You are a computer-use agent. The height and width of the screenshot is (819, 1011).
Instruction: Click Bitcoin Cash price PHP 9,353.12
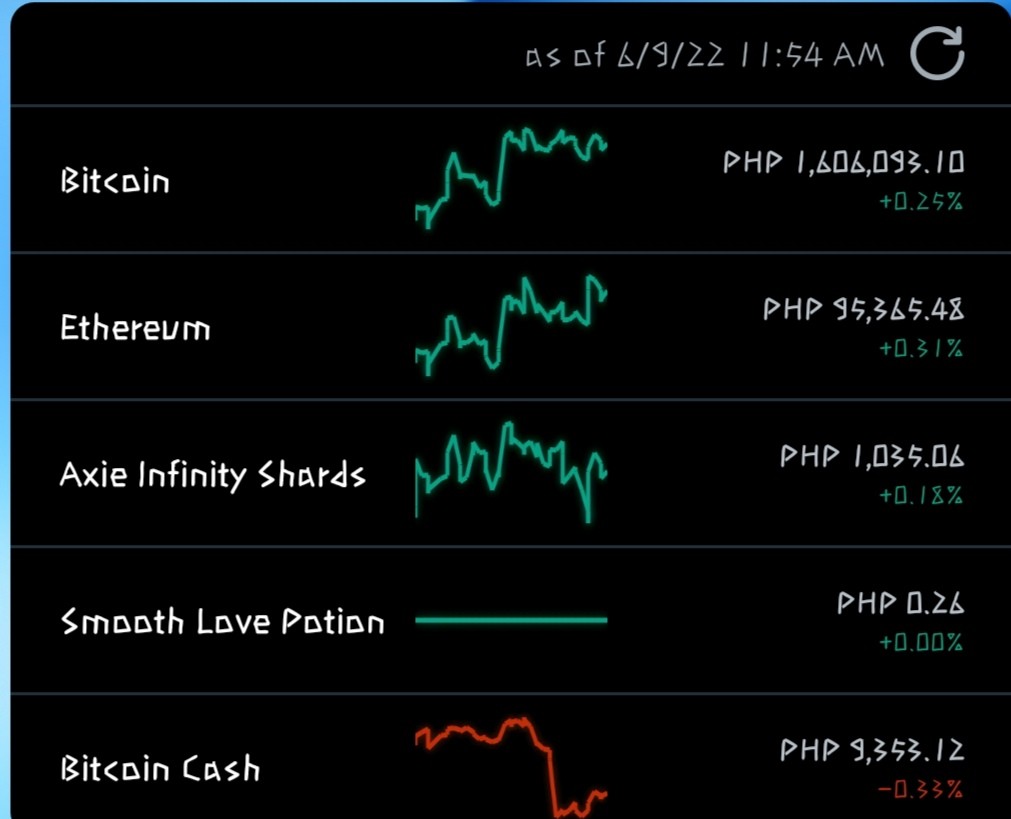coord(872,750)
